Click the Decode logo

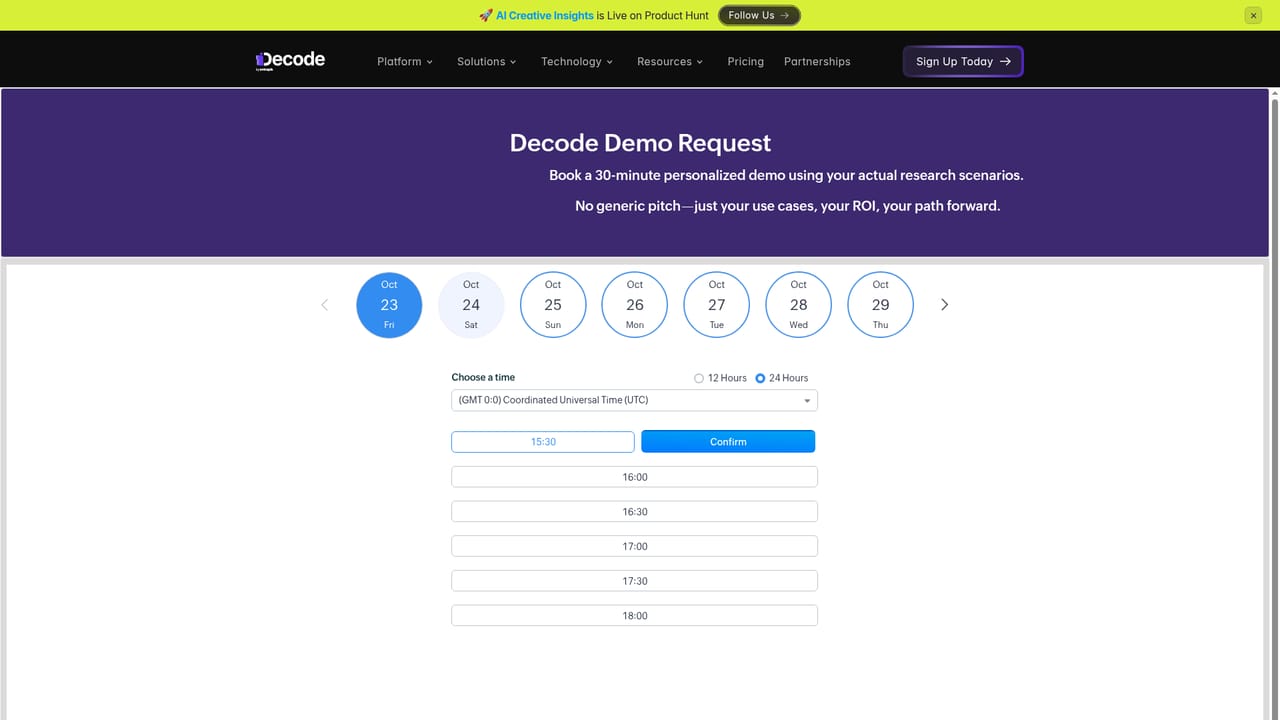[x=290, y=61]
